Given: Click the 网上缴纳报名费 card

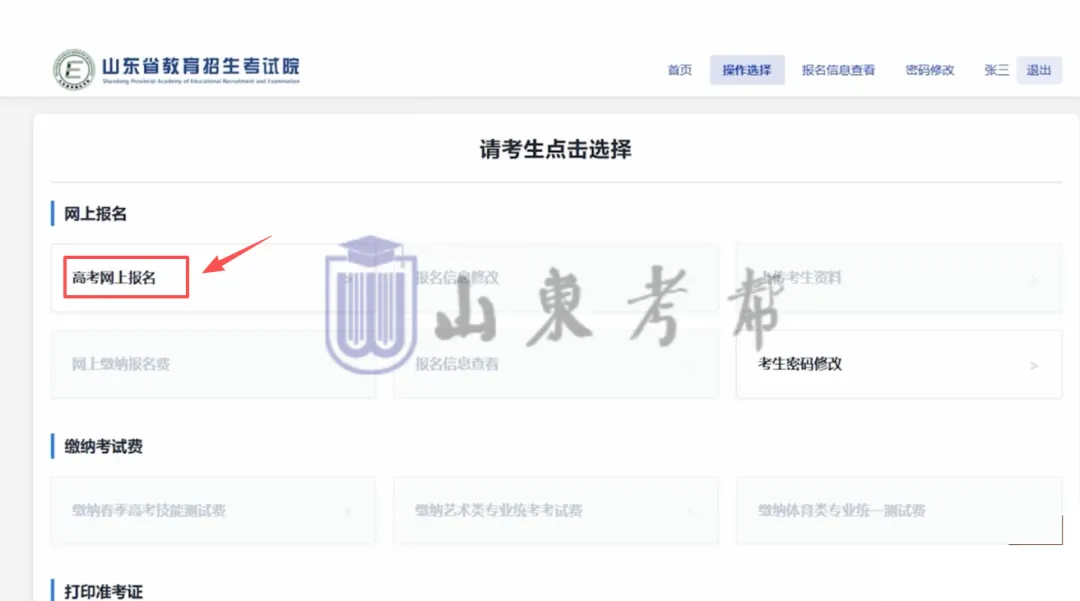Looking at the screenshot, I should (213, 364).
